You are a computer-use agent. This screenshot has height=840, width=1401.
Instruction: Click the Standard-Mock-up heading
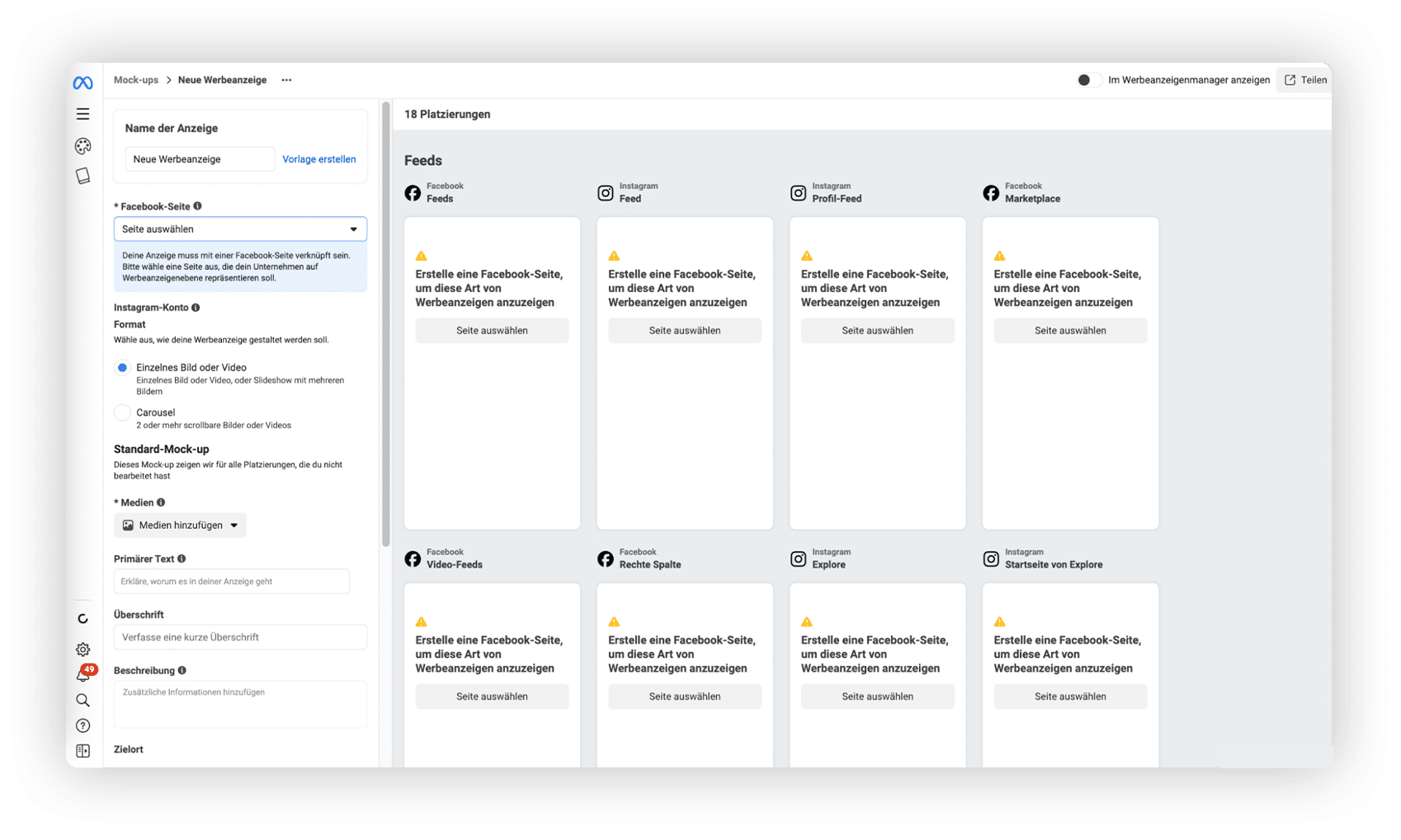pyautogui.click(x=161, y=450)
